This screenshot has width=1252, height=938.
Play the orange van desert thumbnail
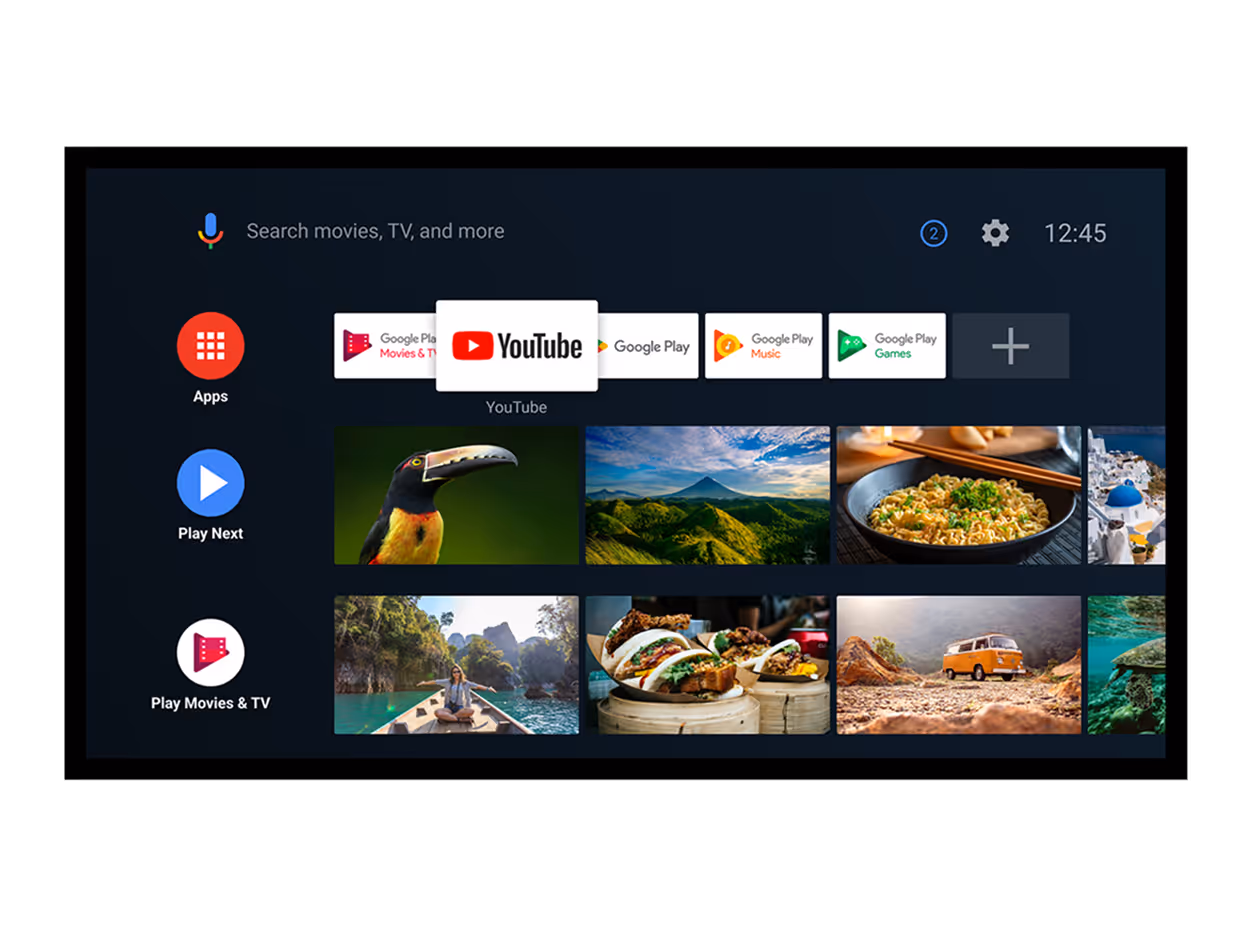pos(959,665)
